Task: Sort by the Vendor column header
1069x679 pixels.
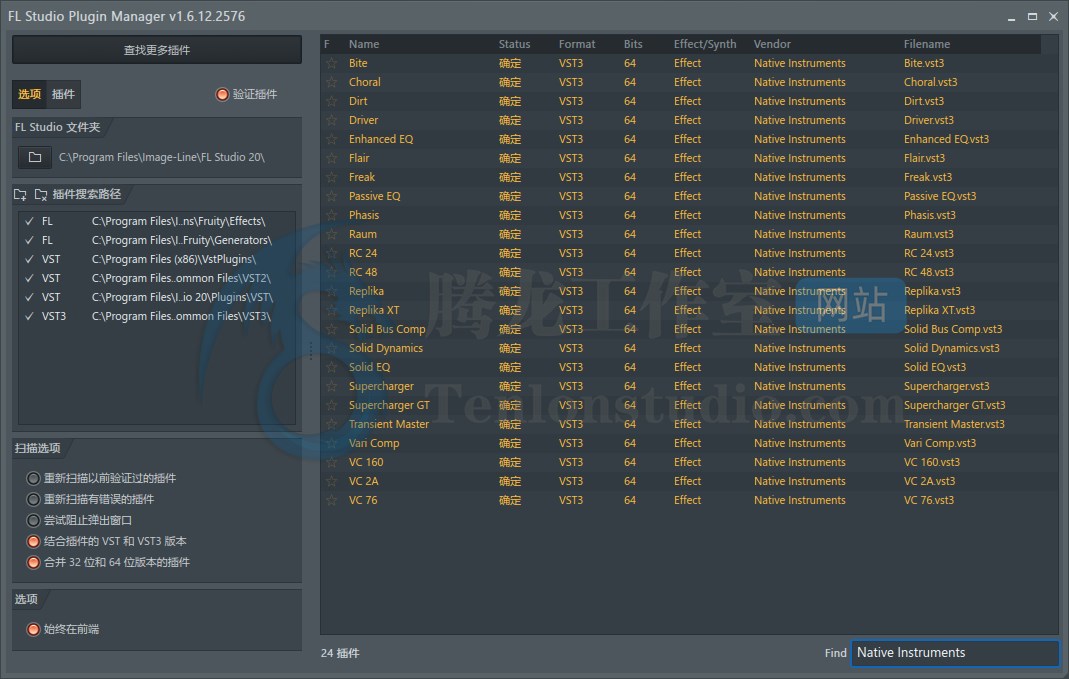Action: (772, 44)
